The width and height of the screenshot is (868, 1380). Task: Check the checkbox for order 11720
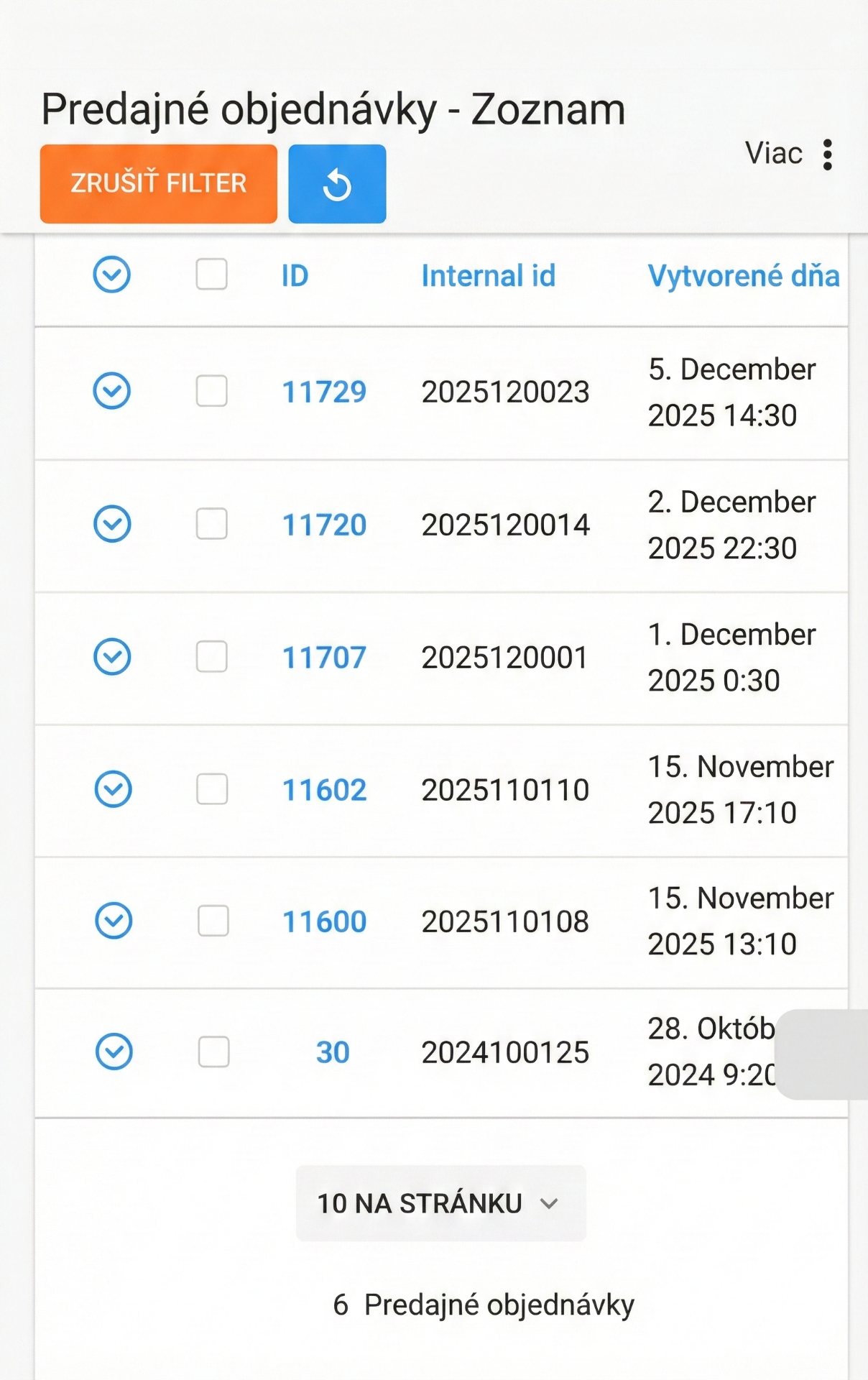(212, 524)
